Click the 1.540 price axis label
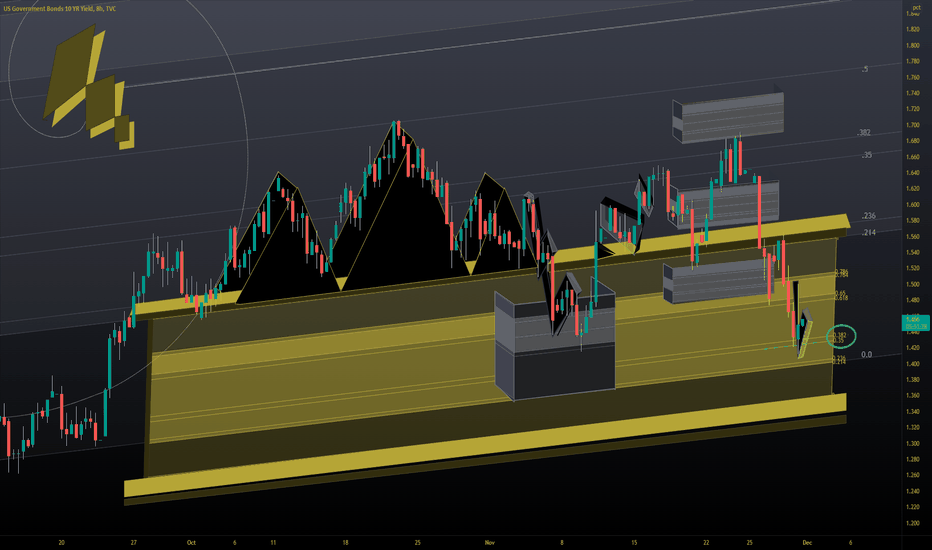Screen dimensions: 932x550 pos(912,252)
